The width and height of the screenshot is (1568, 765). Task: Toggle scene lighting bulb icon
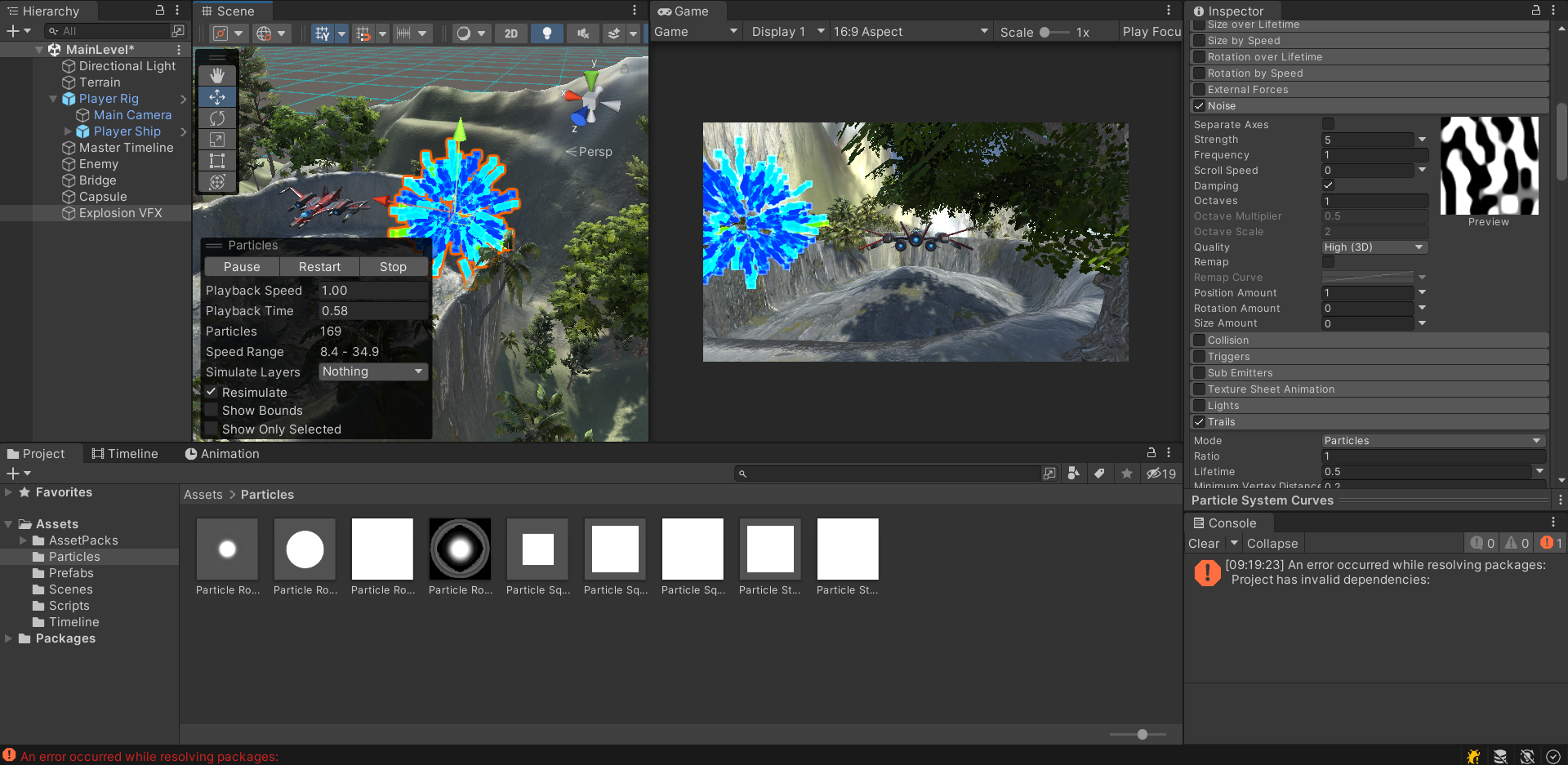[x=547, y=33]
